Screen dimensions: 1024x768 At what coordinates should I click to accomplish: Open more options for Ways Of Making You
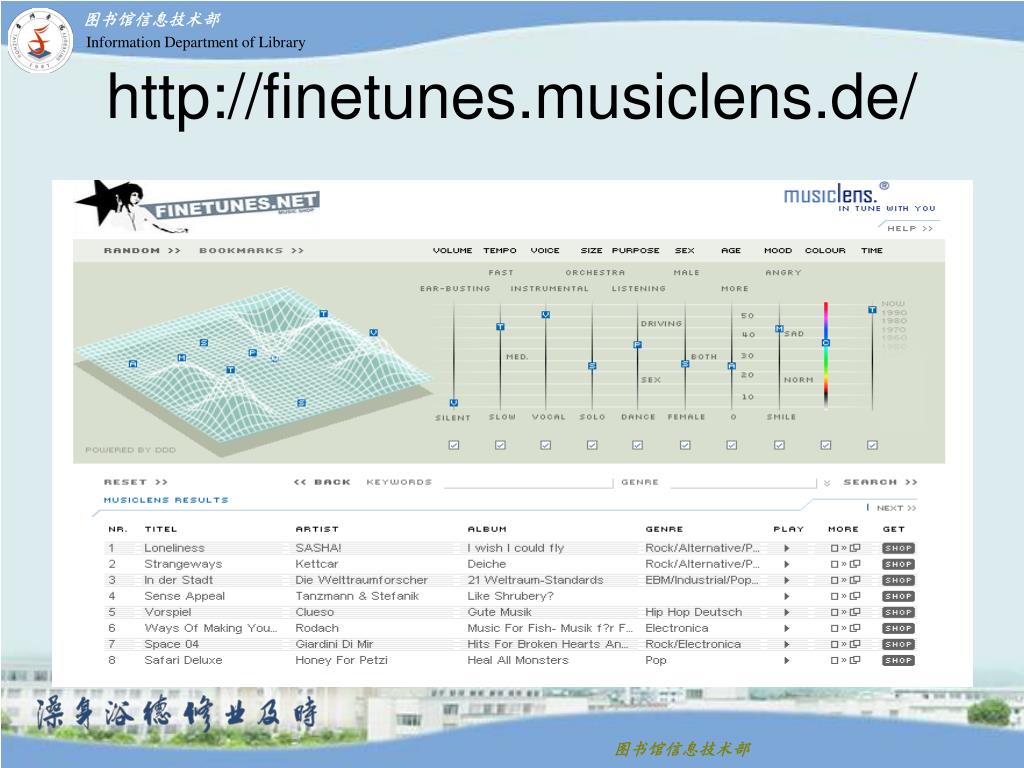click(x=846, y=628)
